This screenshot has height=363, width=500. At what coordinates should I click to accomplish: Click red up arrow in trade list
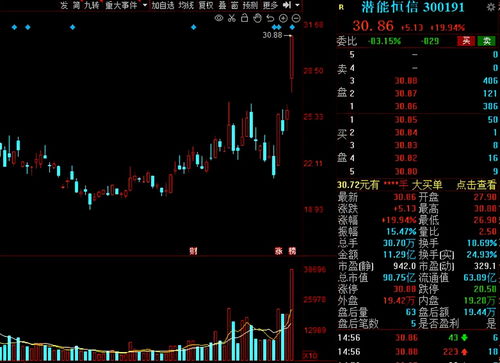pyautogui.click(x=464, y=352)
